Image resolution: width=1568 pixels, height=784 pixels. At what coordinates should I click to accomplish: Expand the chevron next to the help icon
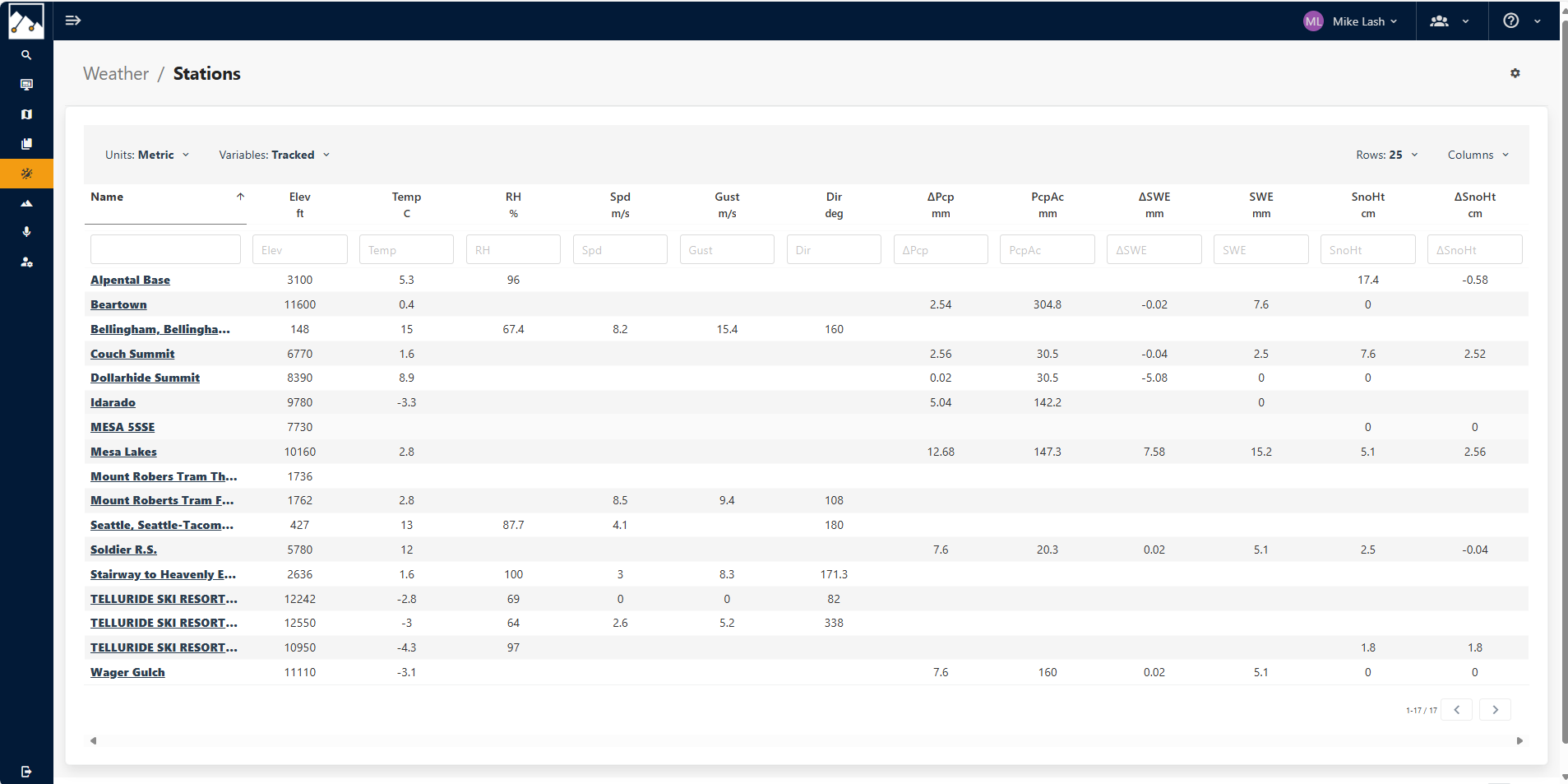coord(1538,21)
